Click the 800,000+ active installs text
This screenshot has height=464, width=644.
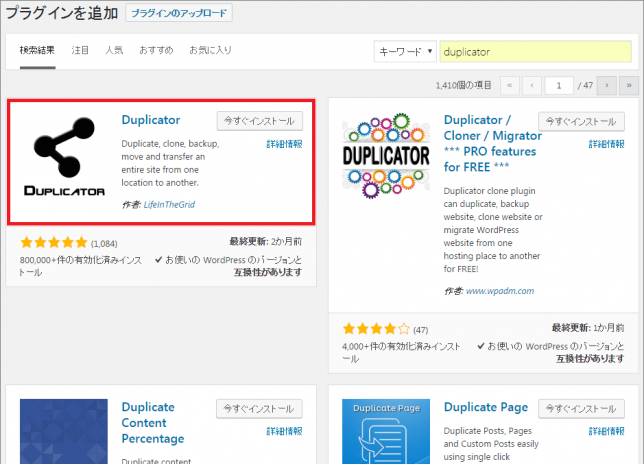tap(80, 266)
